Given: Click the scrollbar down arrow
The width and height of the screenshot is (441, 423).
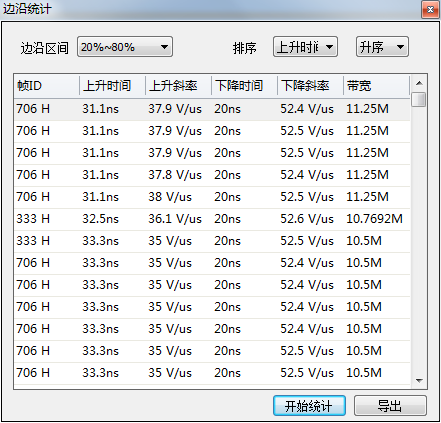Looking at the screenshot, I should tap(419, 381).
